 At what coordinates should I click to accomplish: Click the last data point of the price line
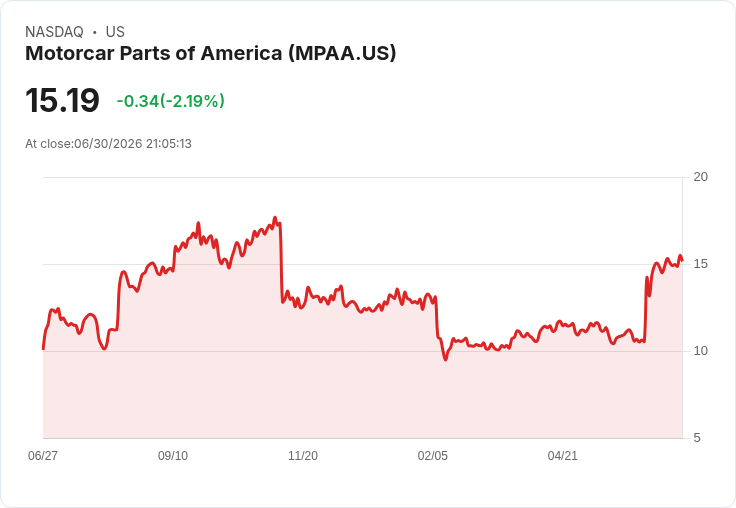pos(682,260)
